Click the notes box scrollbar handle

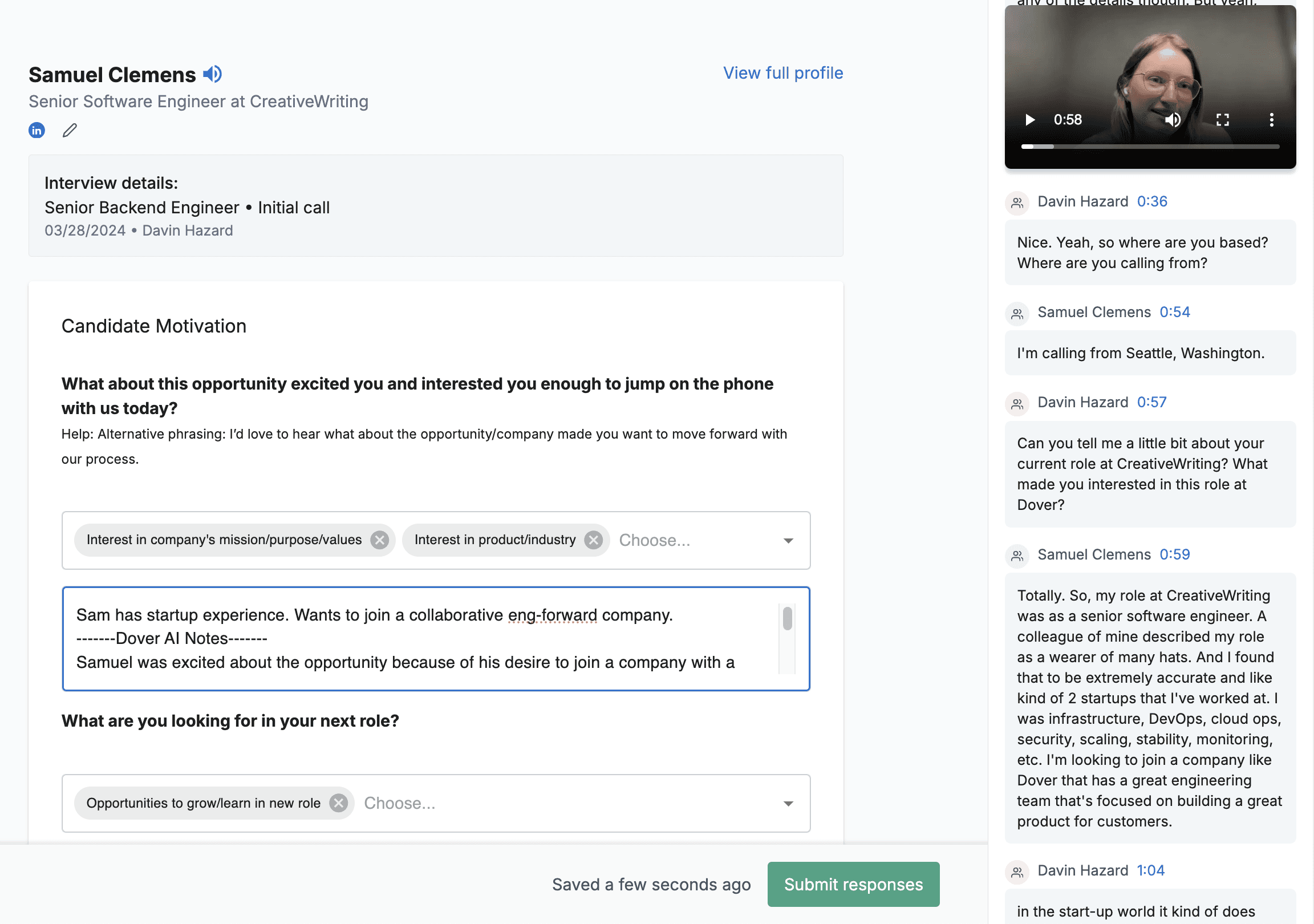click(x=787, y=618)
